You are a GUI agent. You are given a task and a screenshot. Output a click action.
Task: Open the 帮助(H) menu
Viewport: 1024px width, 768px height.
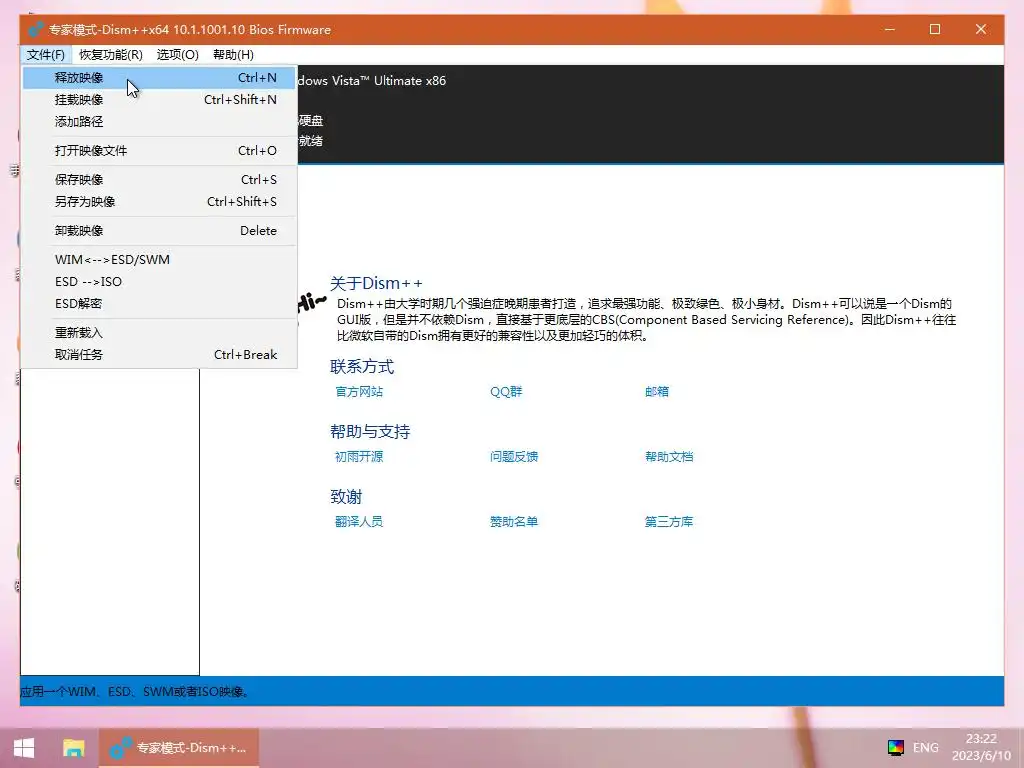[233, 55]
